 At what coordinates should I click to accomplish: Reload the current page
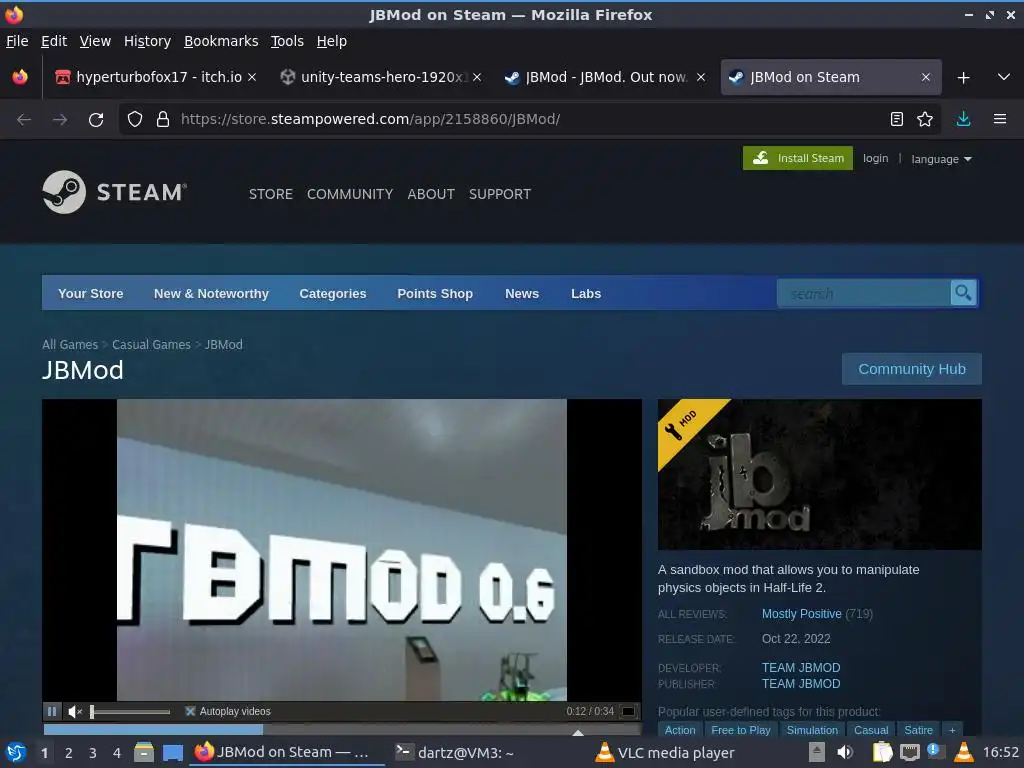96,120
